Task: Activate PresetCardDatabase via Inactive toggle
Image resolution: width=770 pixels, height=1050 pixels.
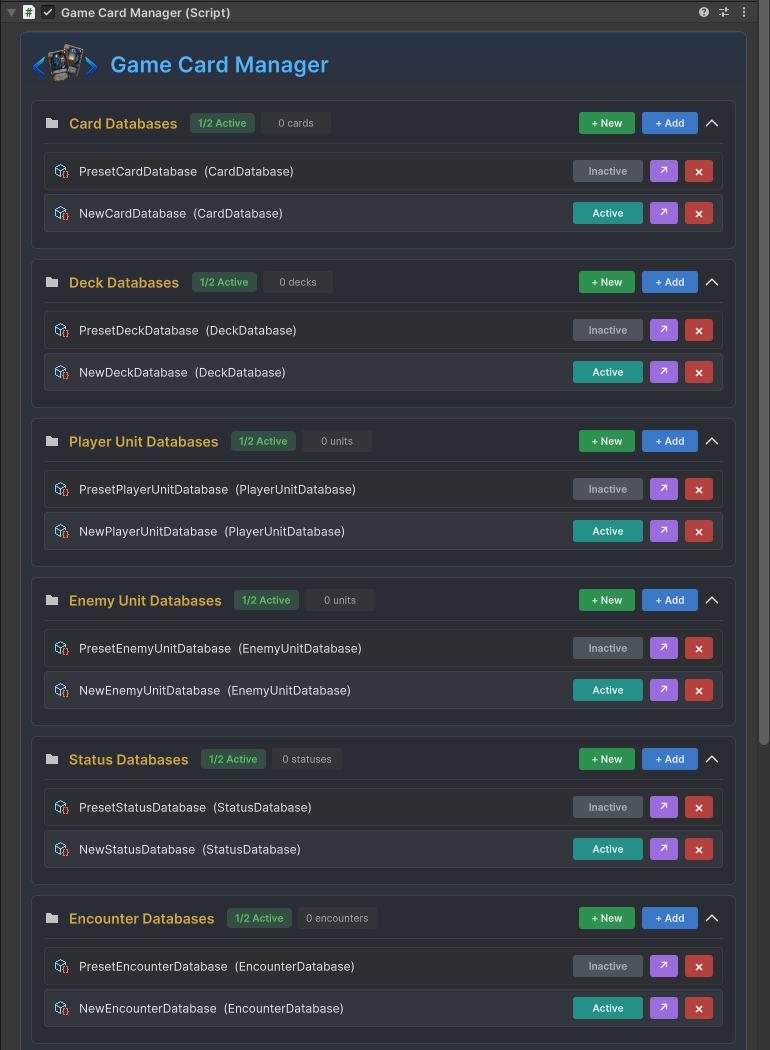Action: [x=607, y=171]
